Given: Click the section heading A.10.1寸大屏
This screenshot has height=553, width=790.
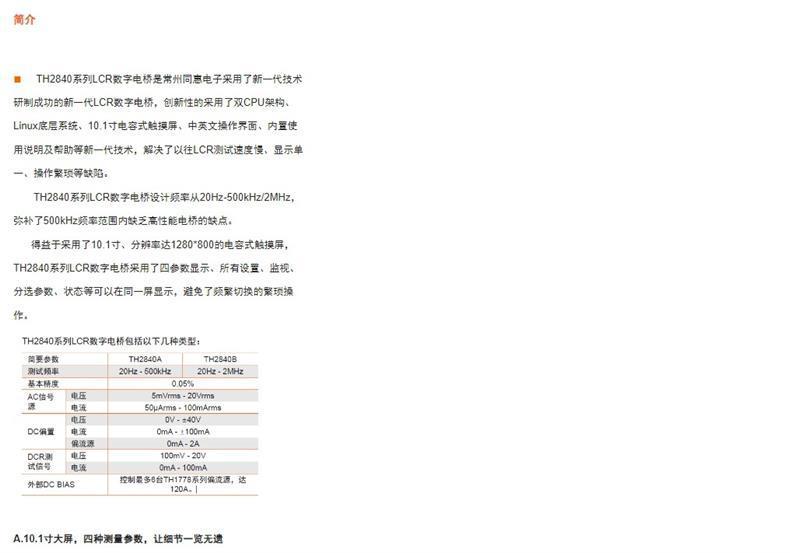Looking at the screenshot, I should point(118,539).
